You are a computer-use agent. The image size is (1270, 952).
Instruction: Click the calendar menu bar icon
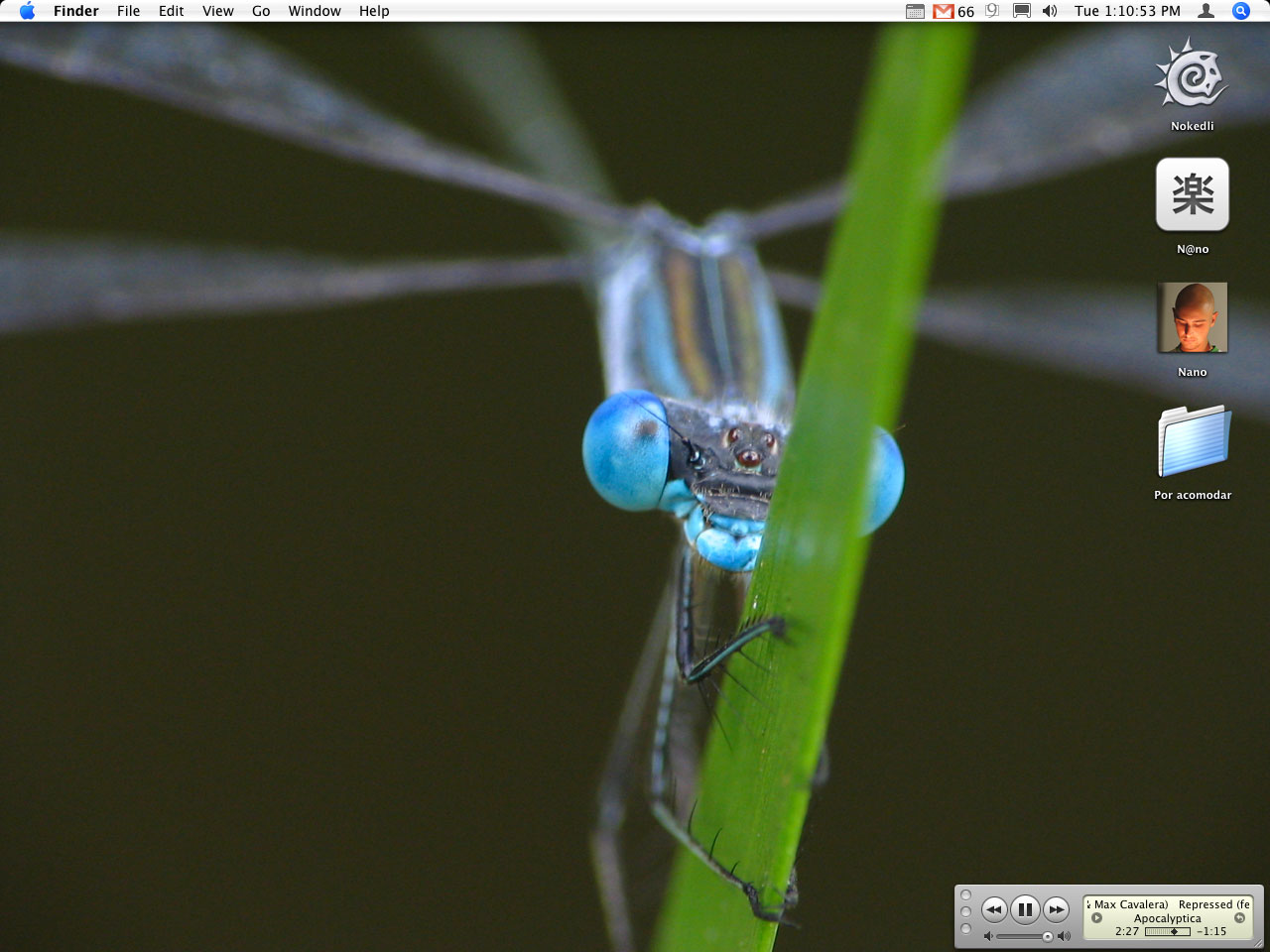[x=915, y=11]
